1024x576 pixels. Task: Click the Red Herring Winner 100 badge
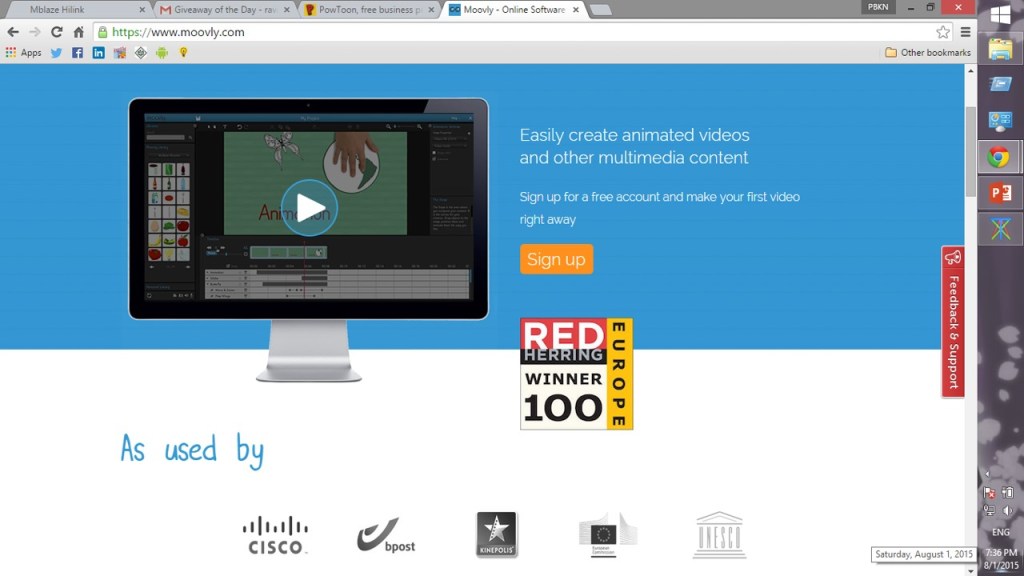coord(576,374)
